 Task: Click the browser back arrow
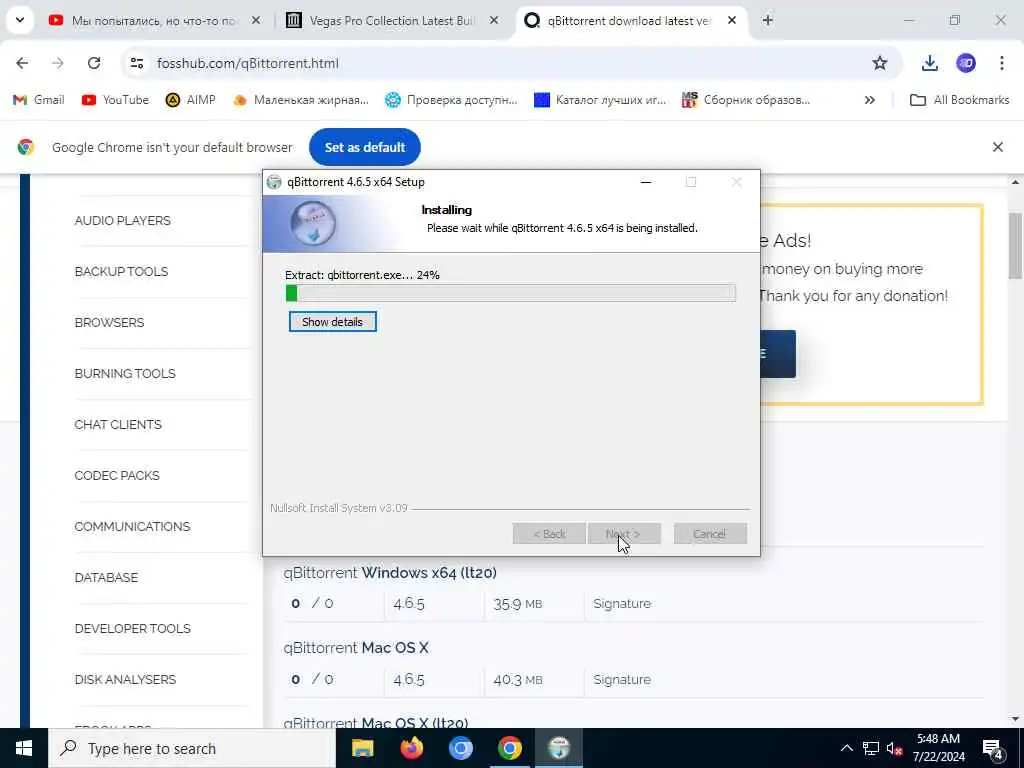tap(22, 63)
